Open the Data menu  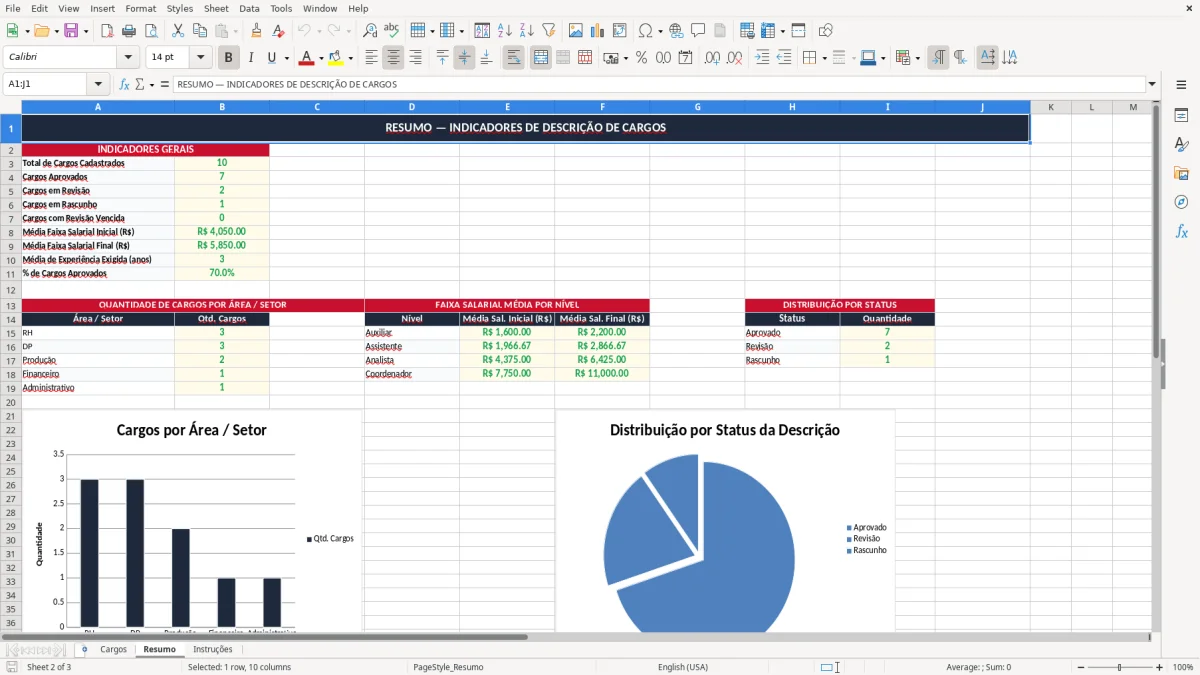(x=249, y=8)
